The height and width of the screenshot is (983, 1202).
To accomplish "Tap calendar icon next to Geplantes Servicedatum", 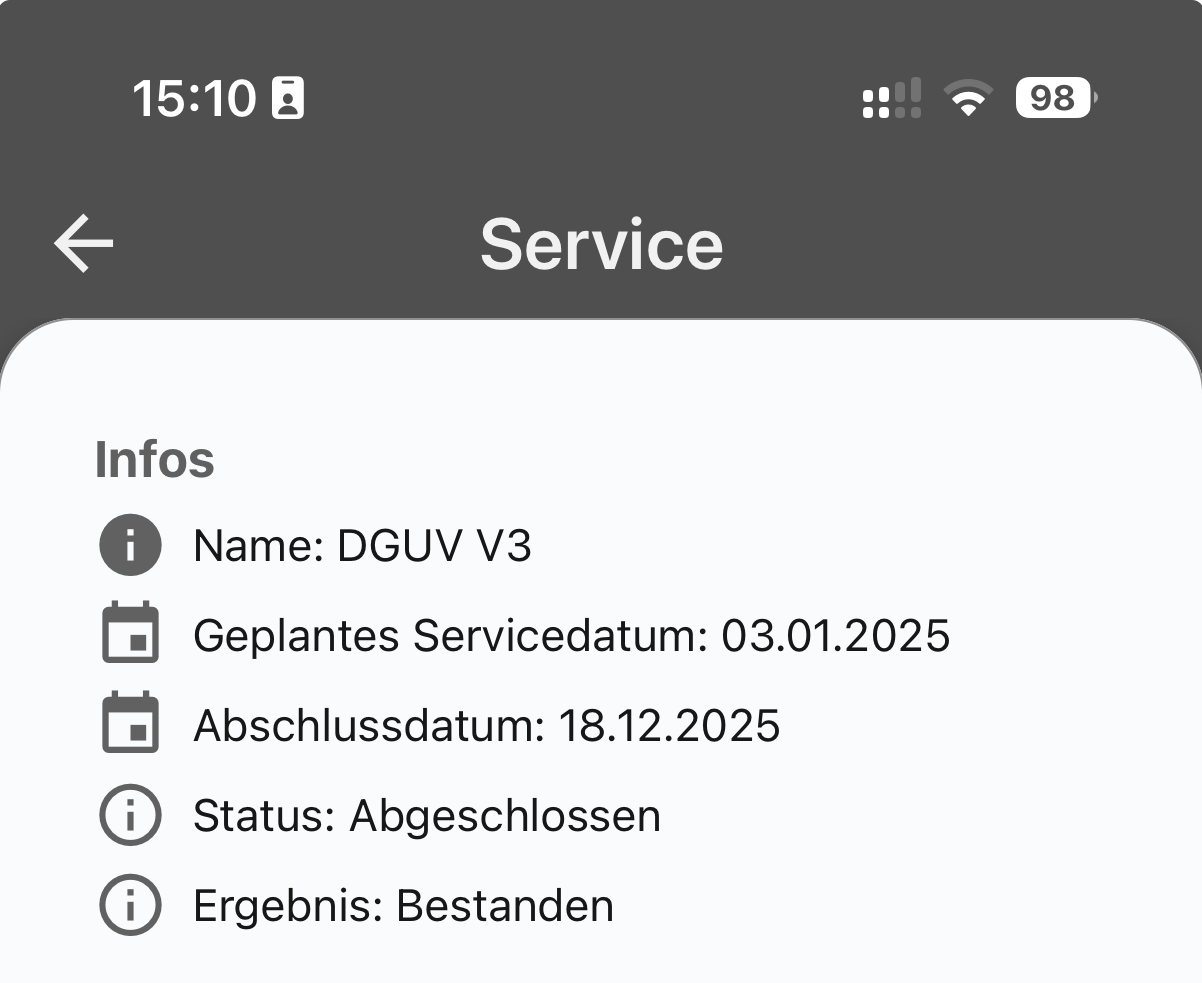I will 130,633.
